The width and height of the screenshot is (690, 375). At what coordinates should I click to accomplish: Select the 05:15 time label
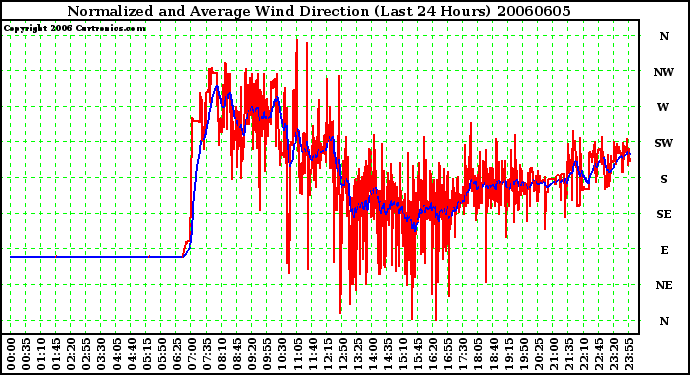click(x=147, y=354)
